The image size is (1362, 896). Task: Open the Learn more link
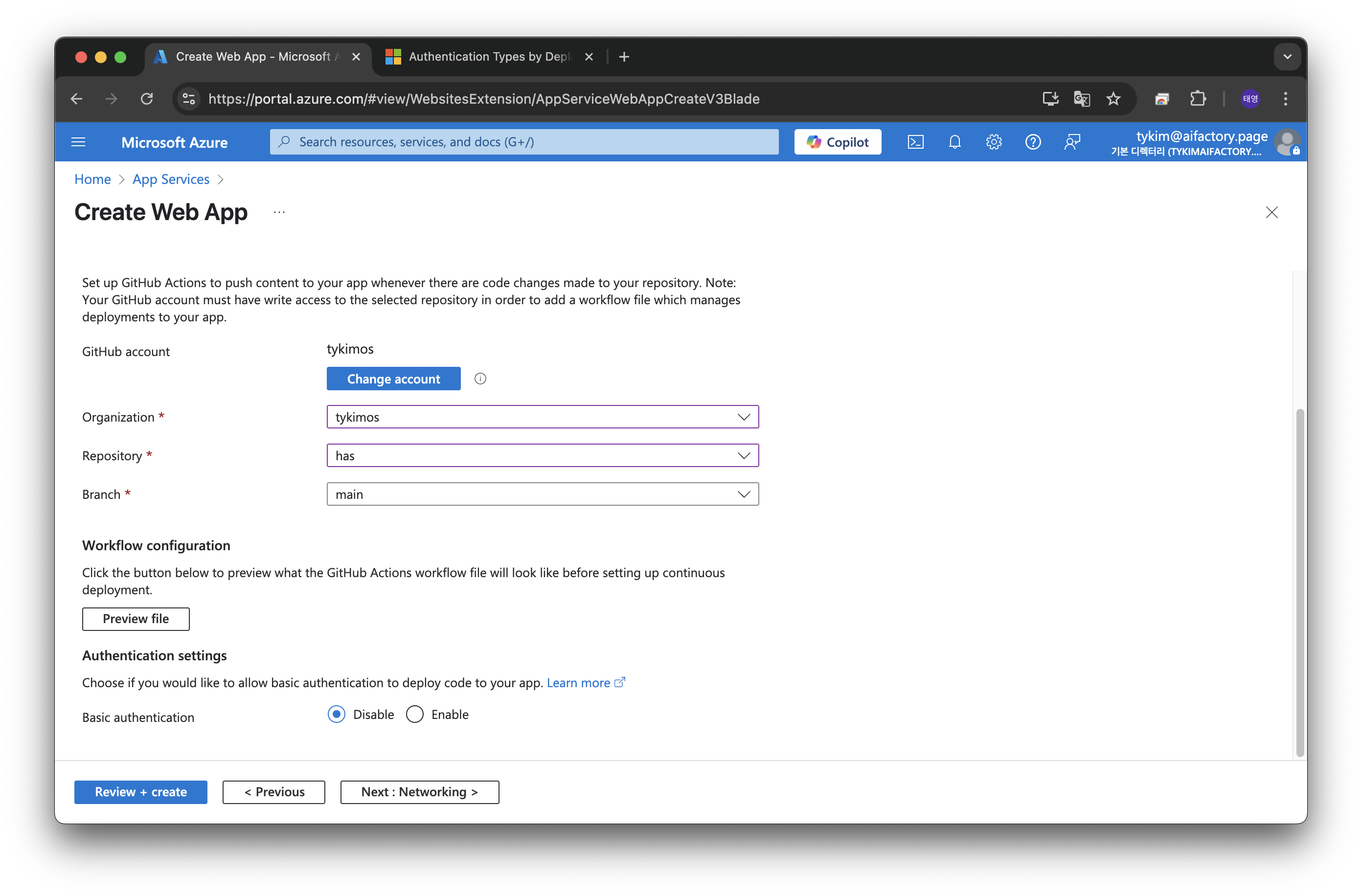click(578, 683)
